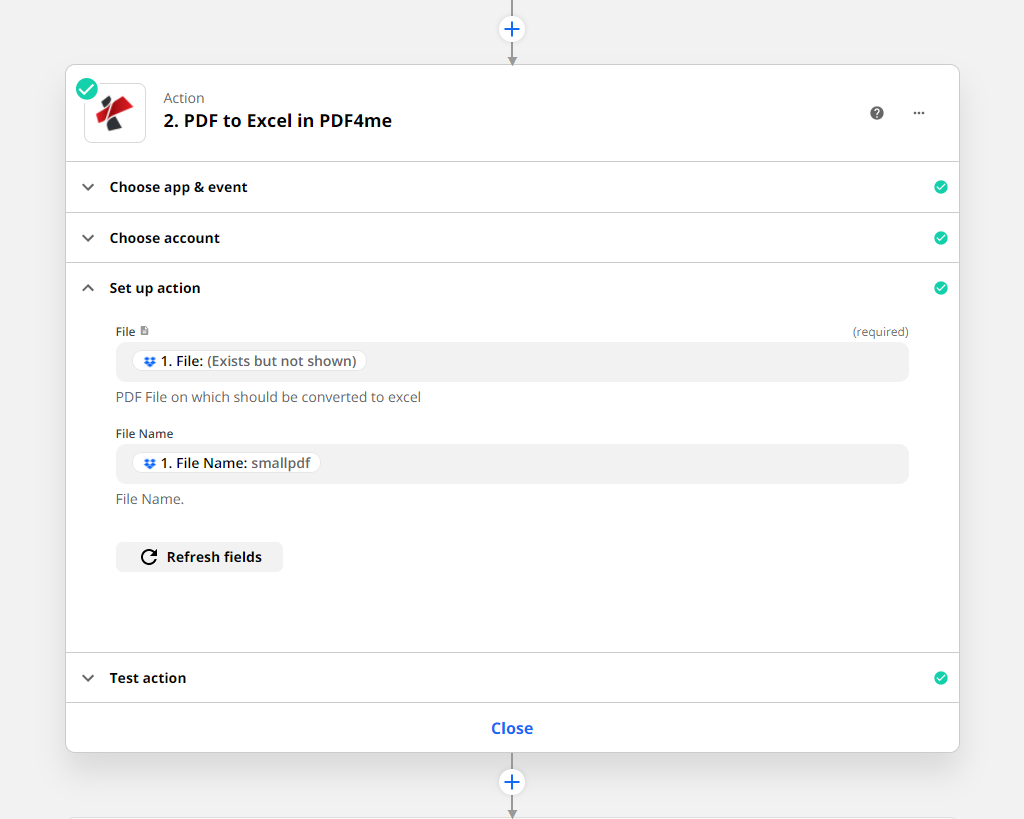Click the PDF4me app logo icon

coord(114,112)
